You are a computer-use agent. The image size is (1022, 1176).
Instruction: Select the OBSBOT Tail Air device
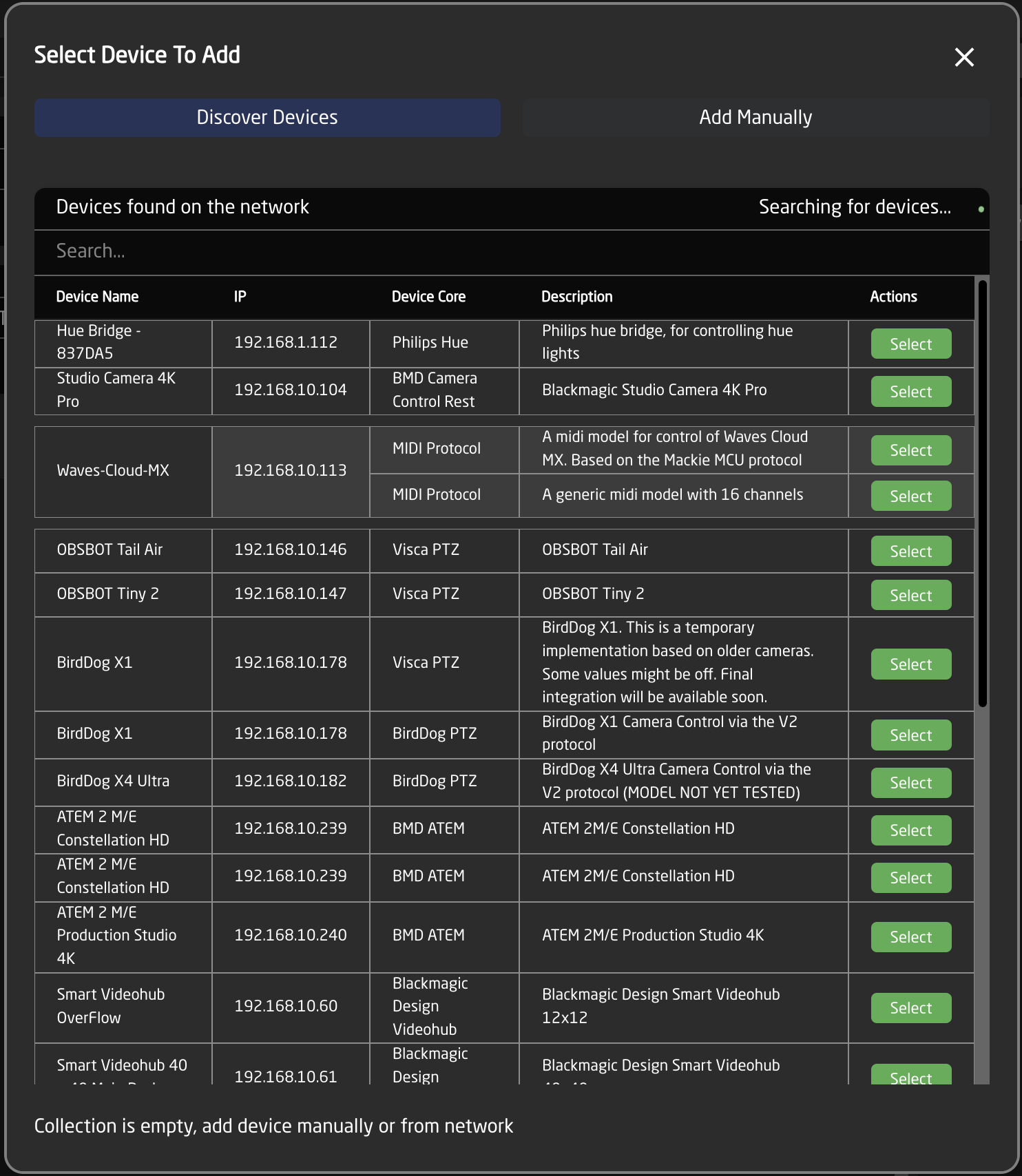point(910,551)
